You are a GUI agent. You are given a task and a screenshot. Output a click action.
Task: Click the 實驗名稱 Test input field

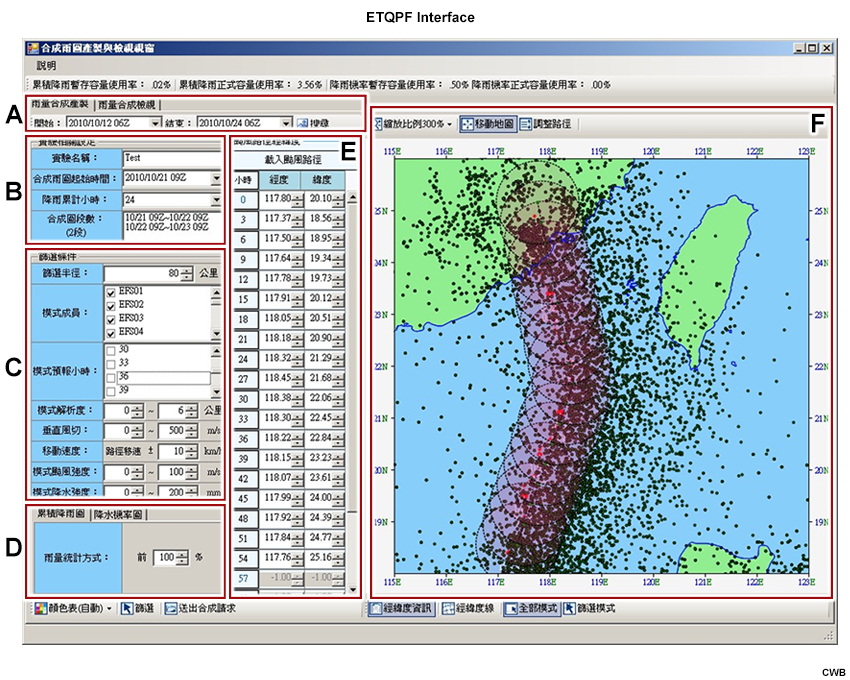click(172, 158)
